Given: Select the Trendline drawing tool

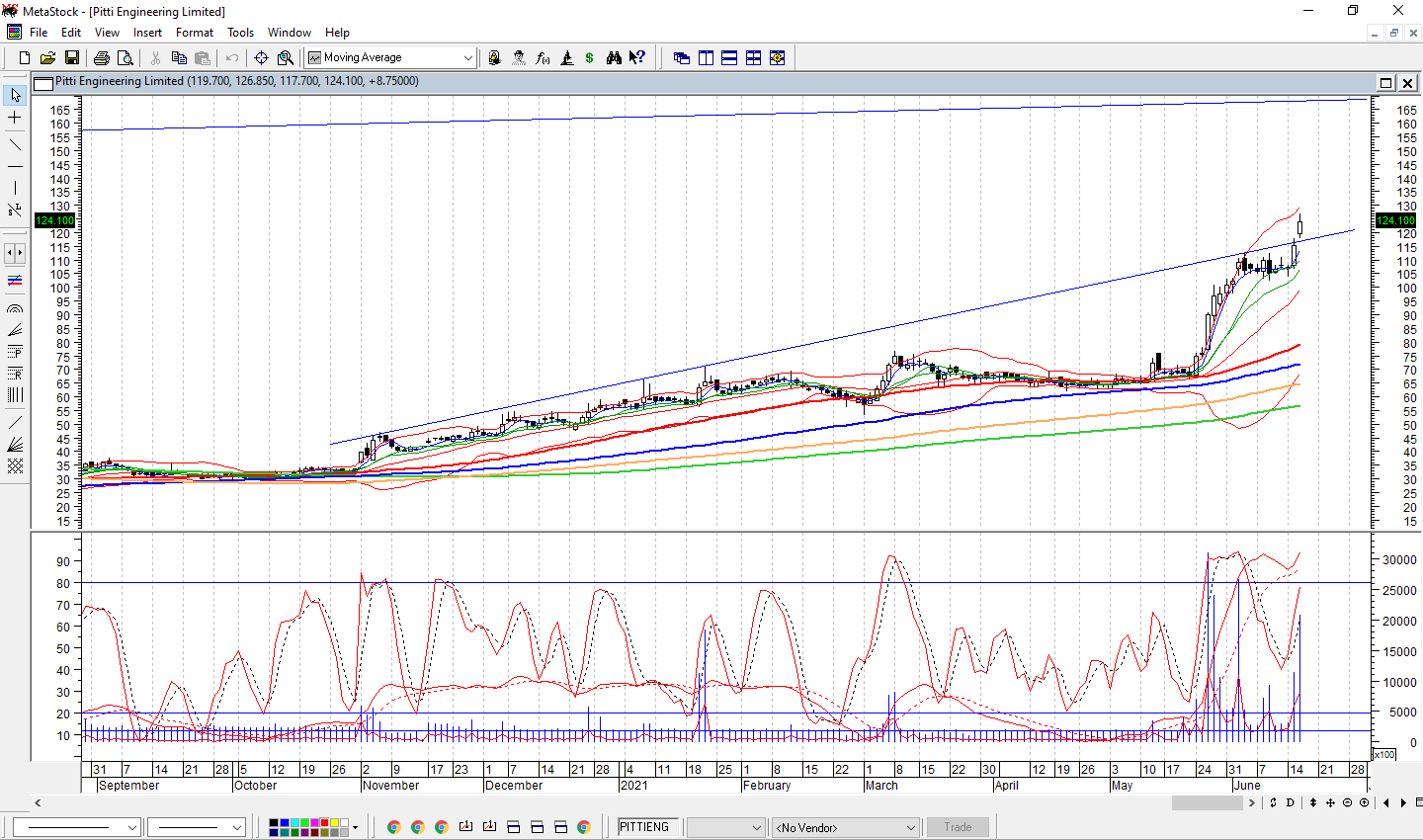Looking at the screenshot, I should pos(15,144).
